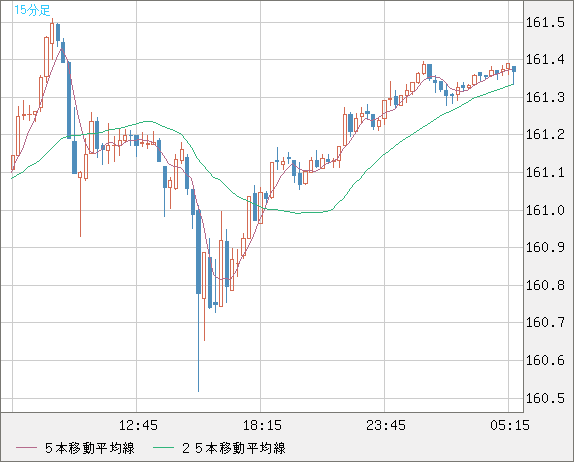Screen dimensions: 574x462
Task: Click the 15分足 timeframe label
Action: pyautogui.click(x=32, y=10)
